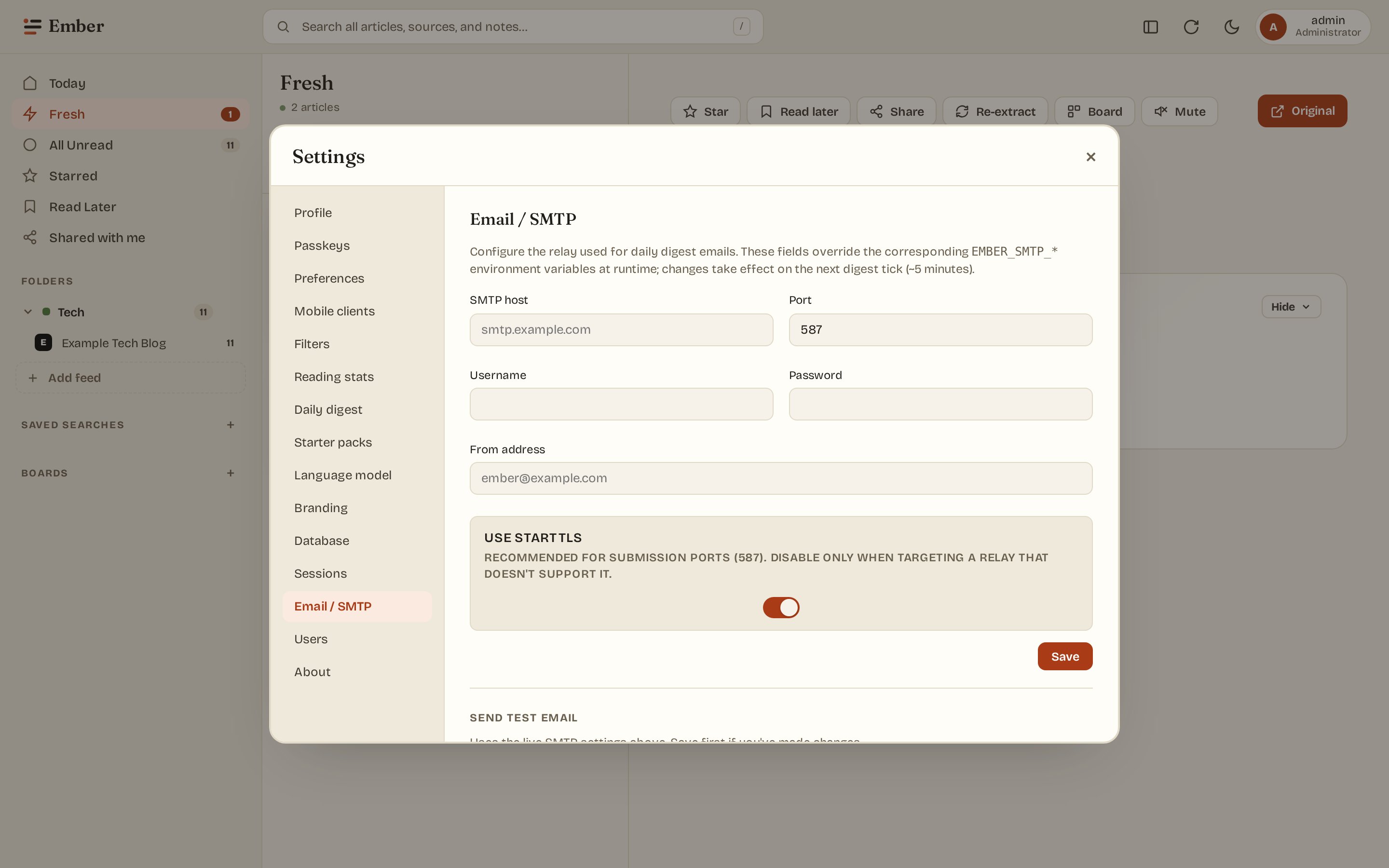Open the Language model tab

tap(357, 475)
